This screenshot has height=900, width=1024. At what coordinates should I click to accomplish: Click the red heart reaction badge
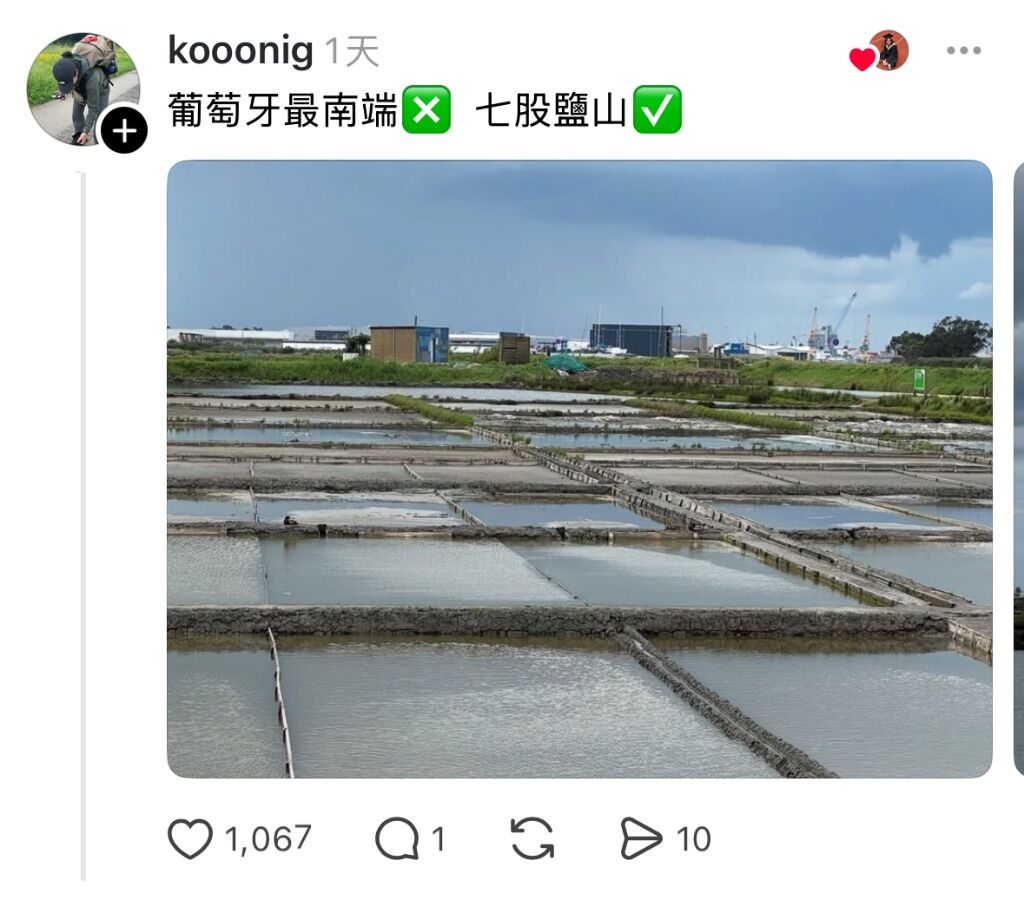[862, 59]
